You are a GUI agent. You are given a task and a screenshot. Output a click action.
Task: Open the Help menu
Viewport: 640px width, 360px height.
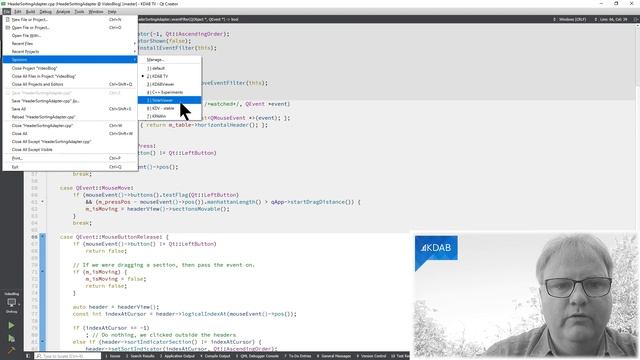(112, 11)
